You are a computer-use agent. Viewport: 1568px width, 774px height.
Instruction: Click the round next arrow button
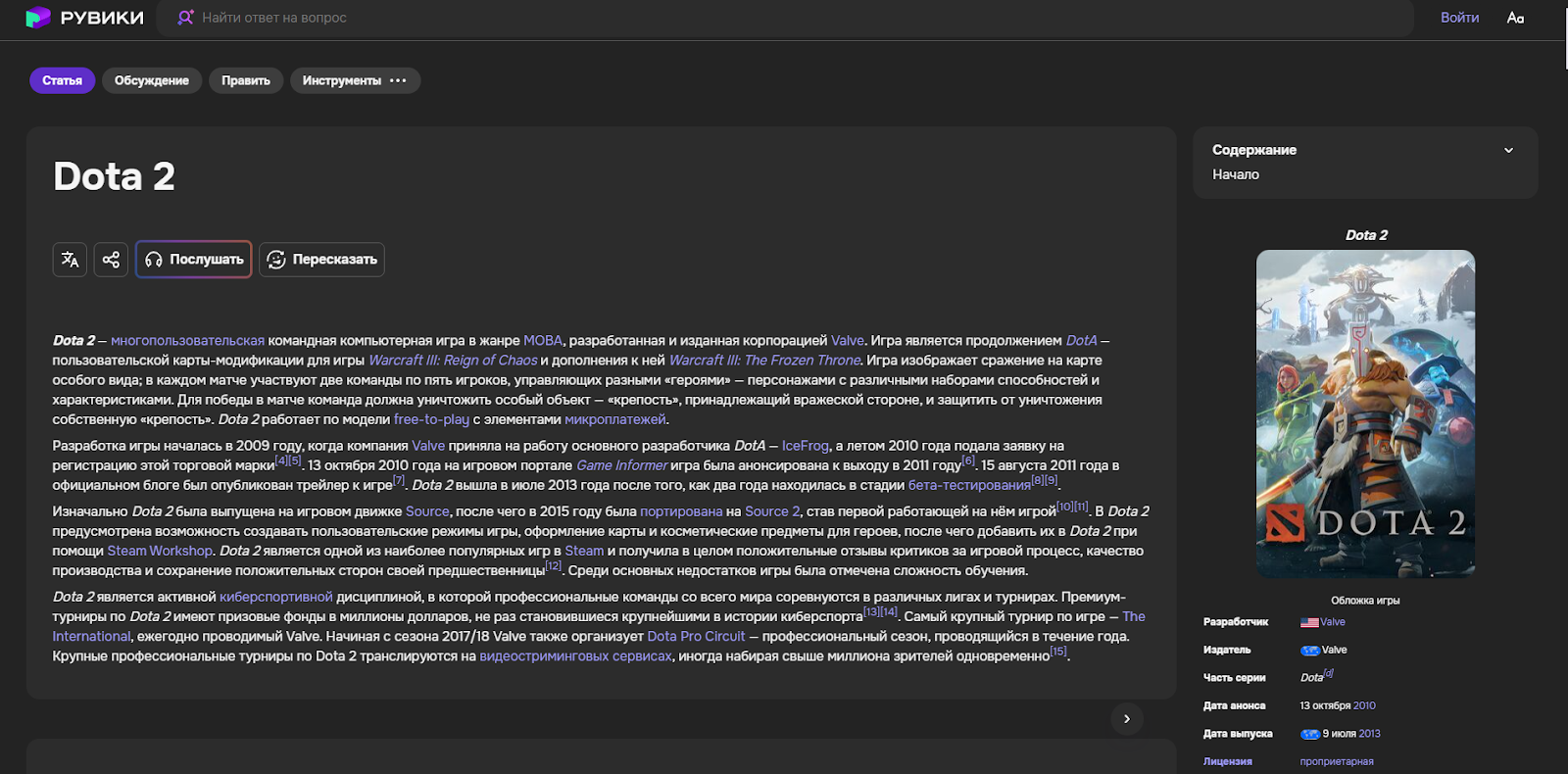coord(1127,719)
